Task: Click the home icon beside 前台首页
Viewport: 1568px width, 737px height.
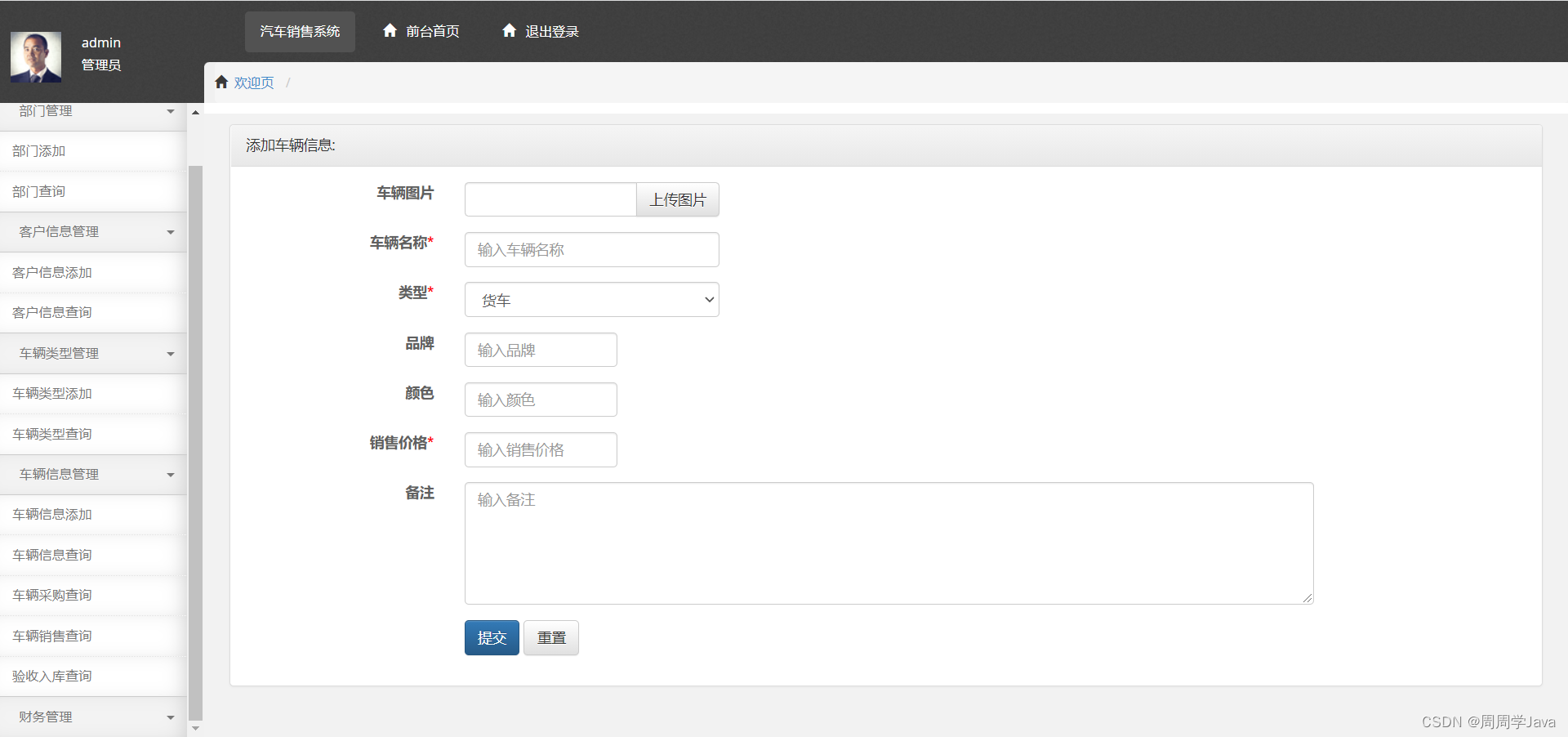Action: click(390, 30)
